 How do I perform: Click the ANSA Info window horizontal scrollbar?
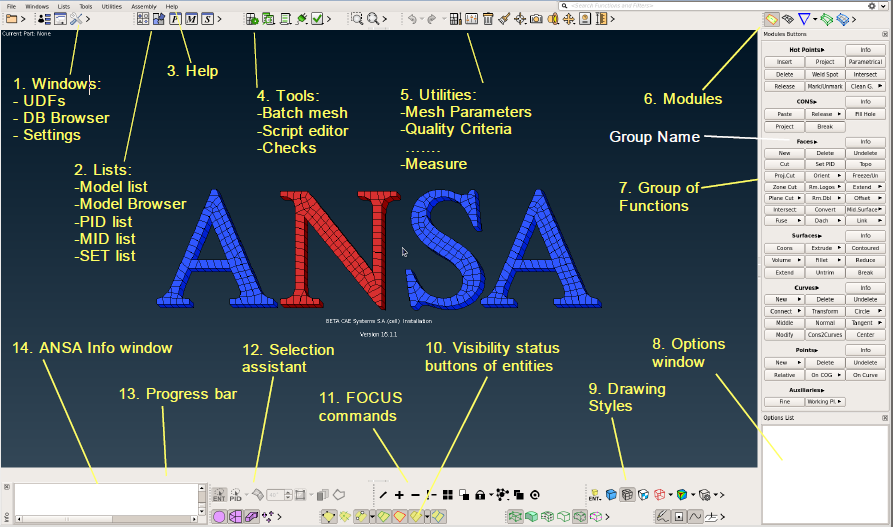[x=106, y=519]
